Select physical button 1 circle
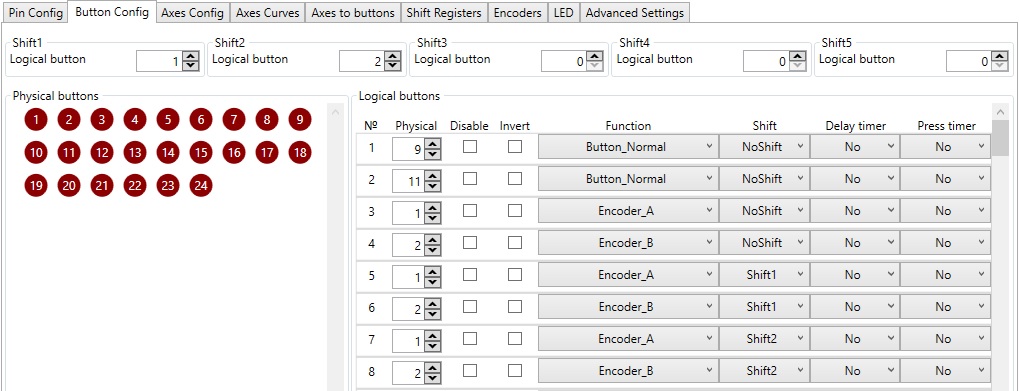The height and width of the screenshot is (391, 1019). coord(36,120)
